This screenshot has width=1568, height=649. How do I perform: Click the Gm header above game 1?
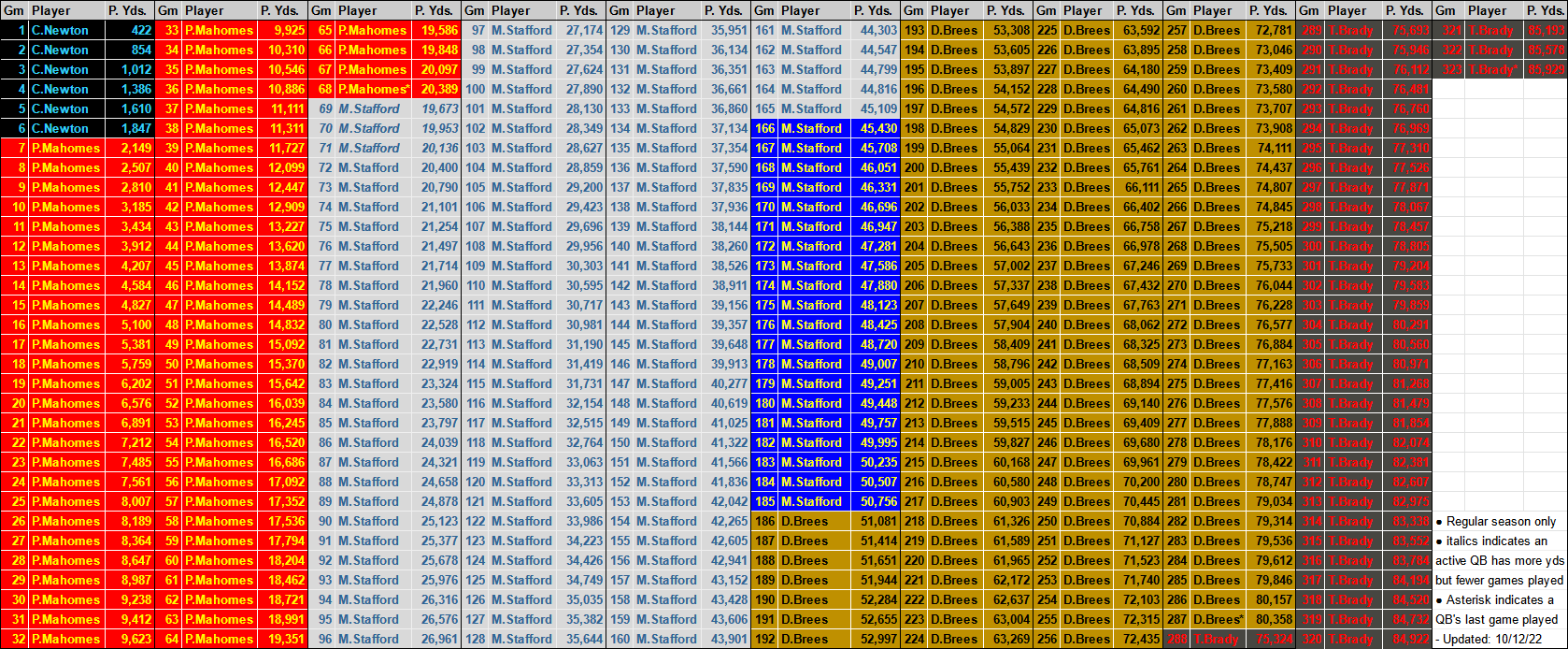[x=14, y=10]
